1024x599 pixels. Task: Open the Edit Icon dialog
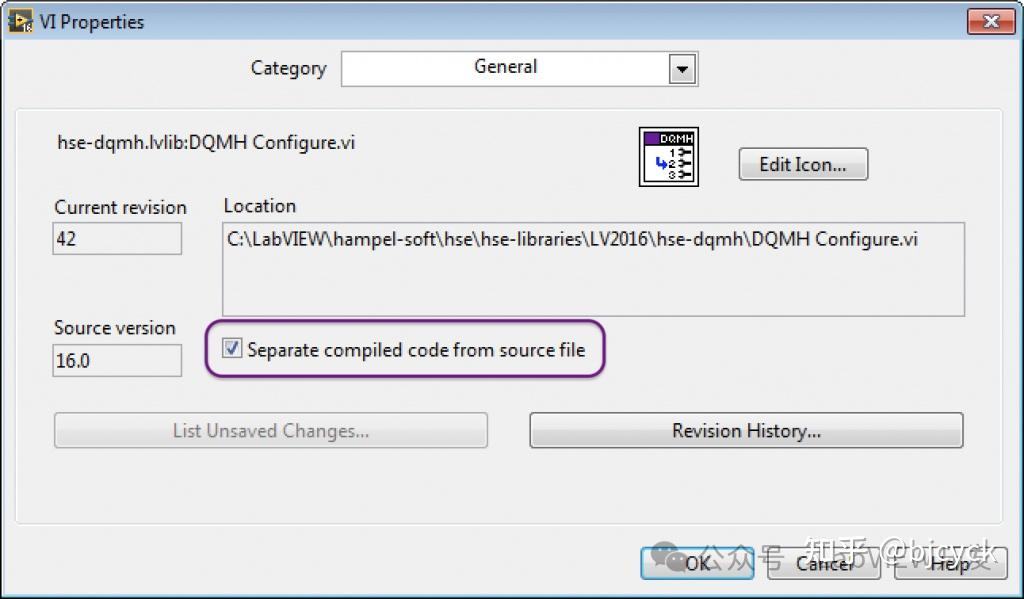coord(802,163)
